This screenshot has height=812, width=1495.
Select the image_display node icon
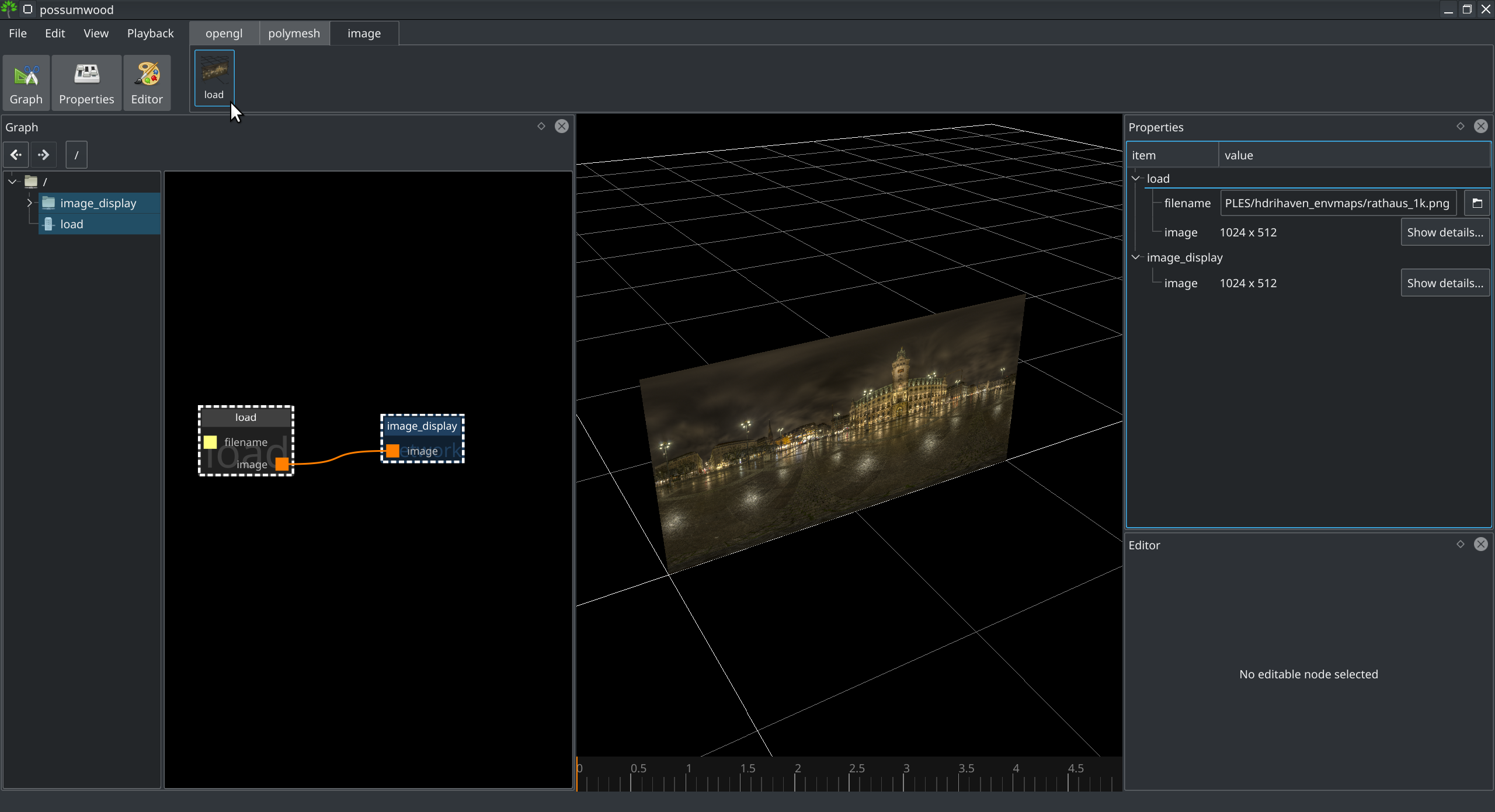pos(48,202)
